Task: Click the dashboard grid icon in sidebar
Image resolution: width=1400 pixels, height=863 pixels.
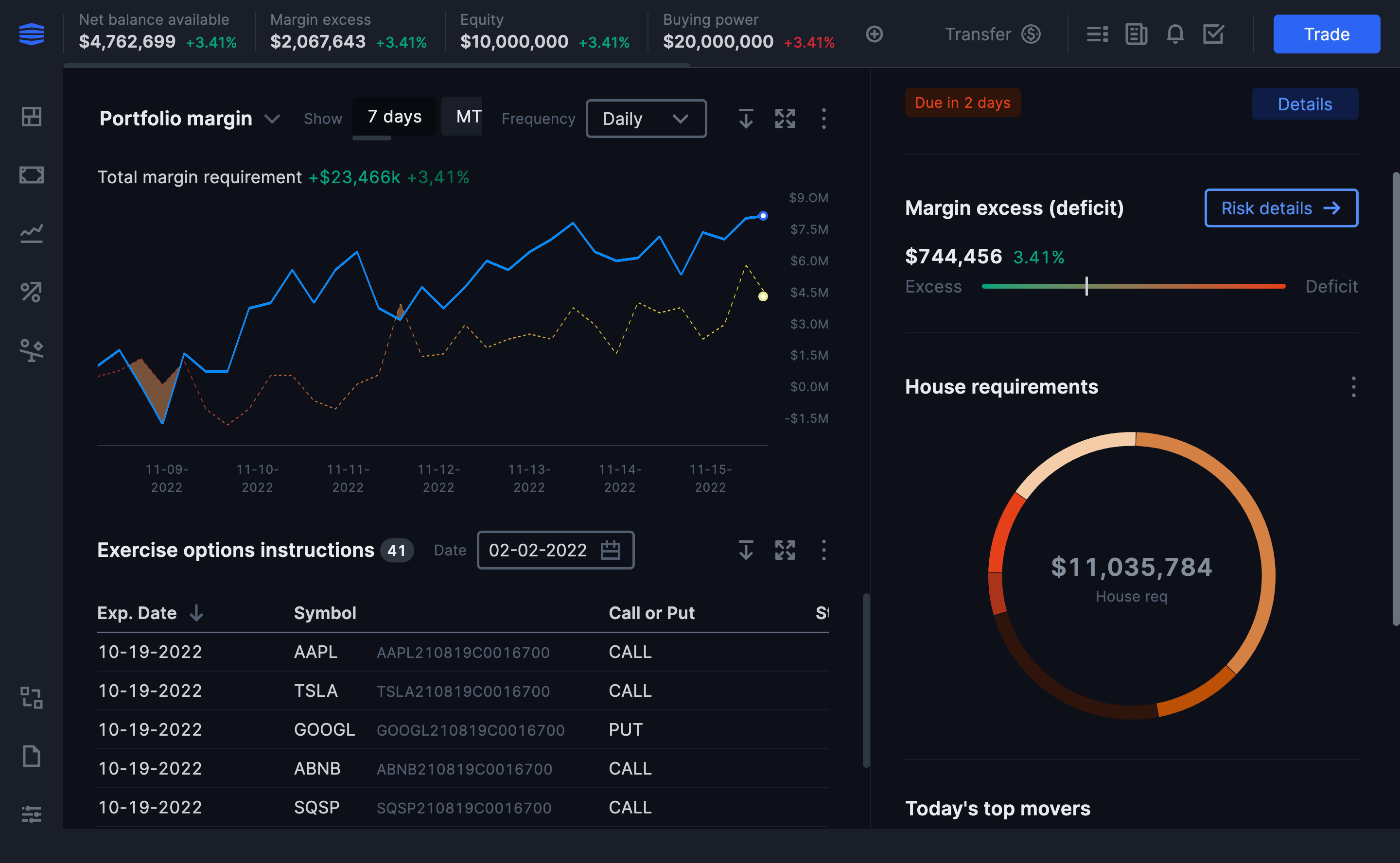Action: 32,117
